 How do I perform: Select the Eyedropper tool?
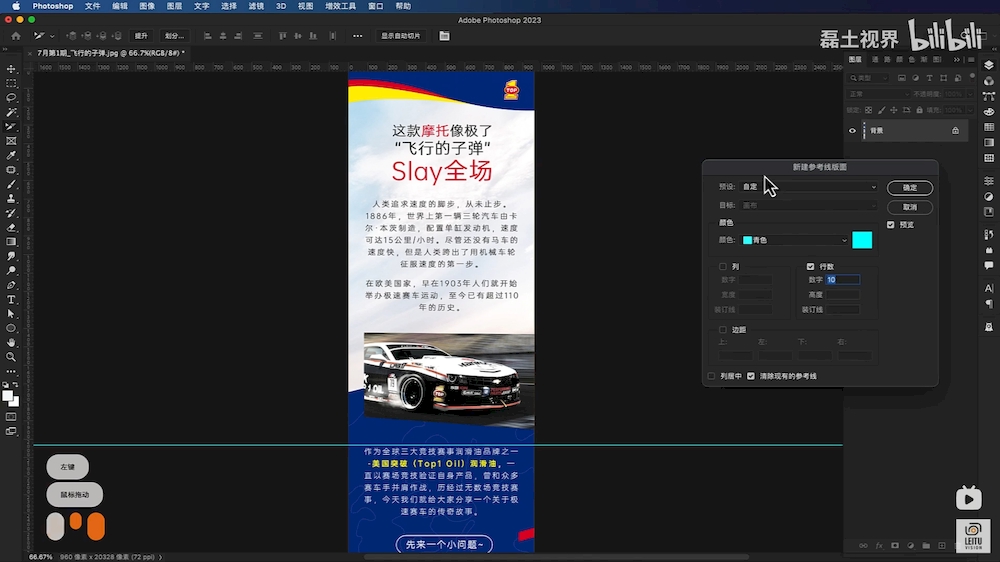click(11, 156)
